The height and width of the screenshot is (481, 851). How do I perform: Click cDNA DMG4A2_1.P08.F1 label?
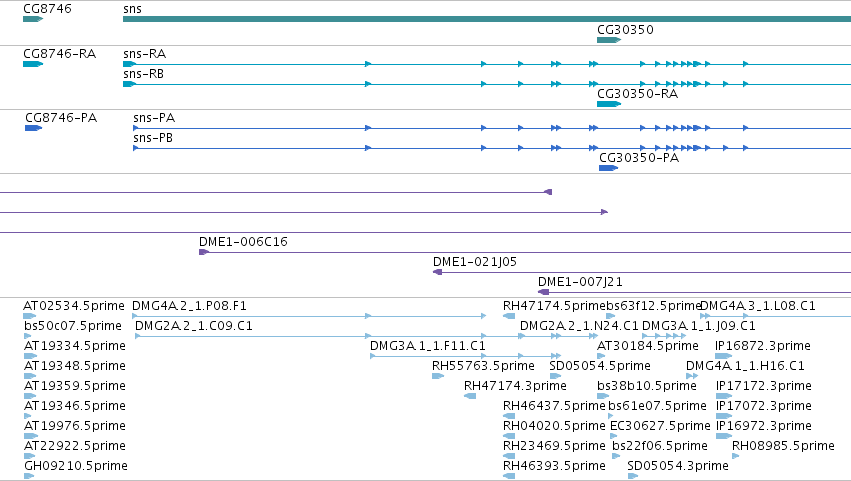(189, 306)
